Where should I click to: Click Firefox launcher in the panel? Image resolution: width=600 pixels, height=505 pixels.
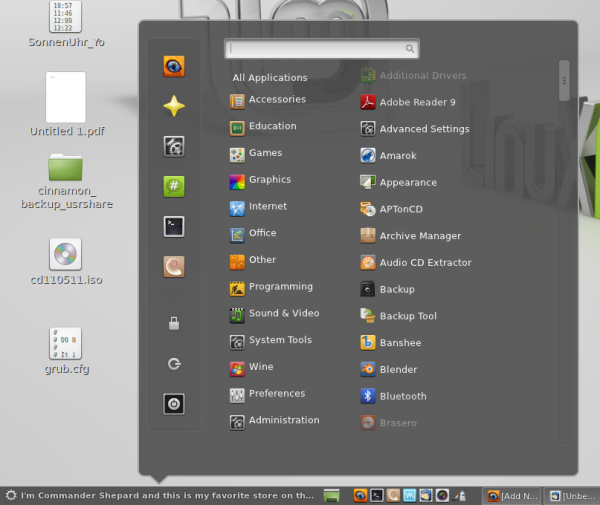(360, 495)
